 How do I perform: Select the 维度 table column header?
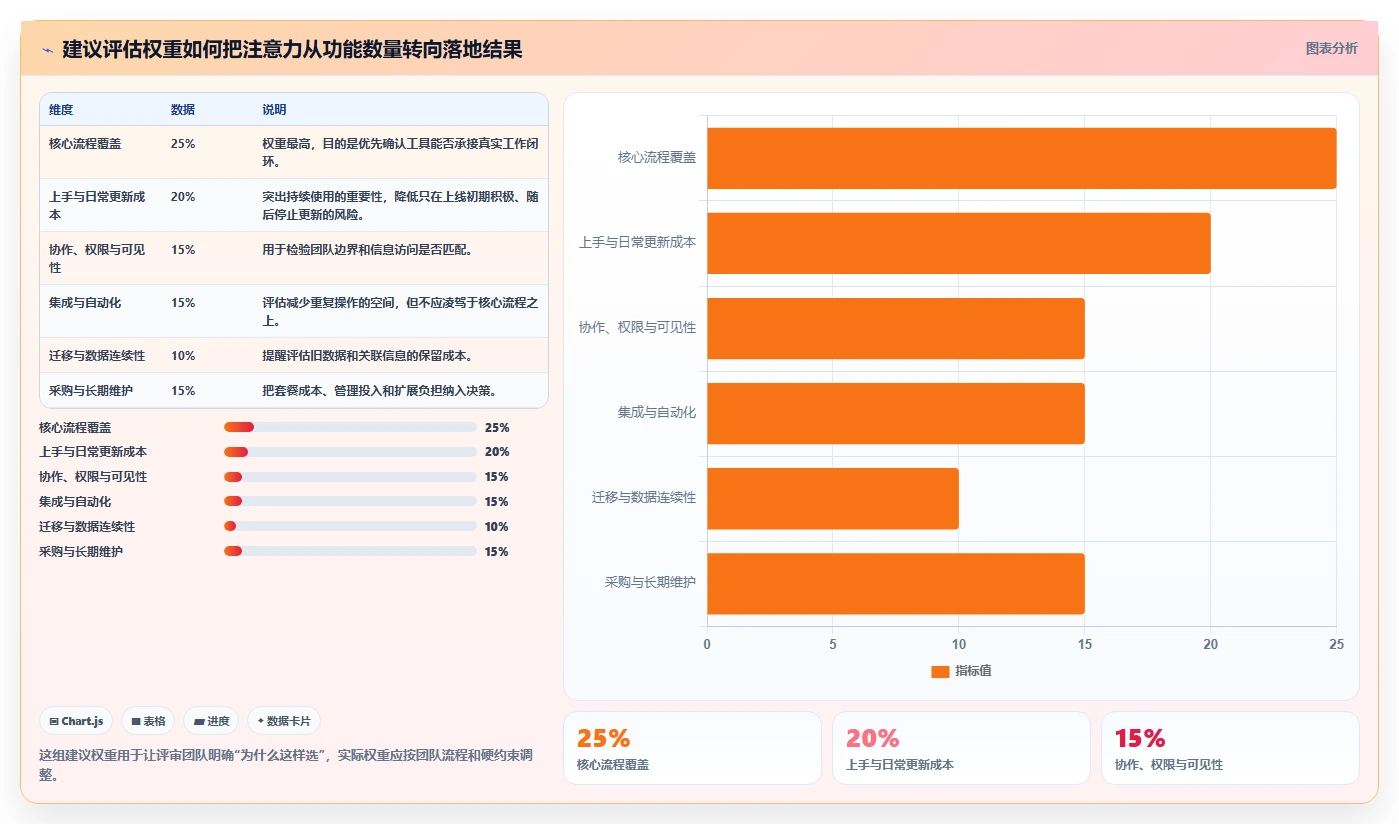(61, 110)
